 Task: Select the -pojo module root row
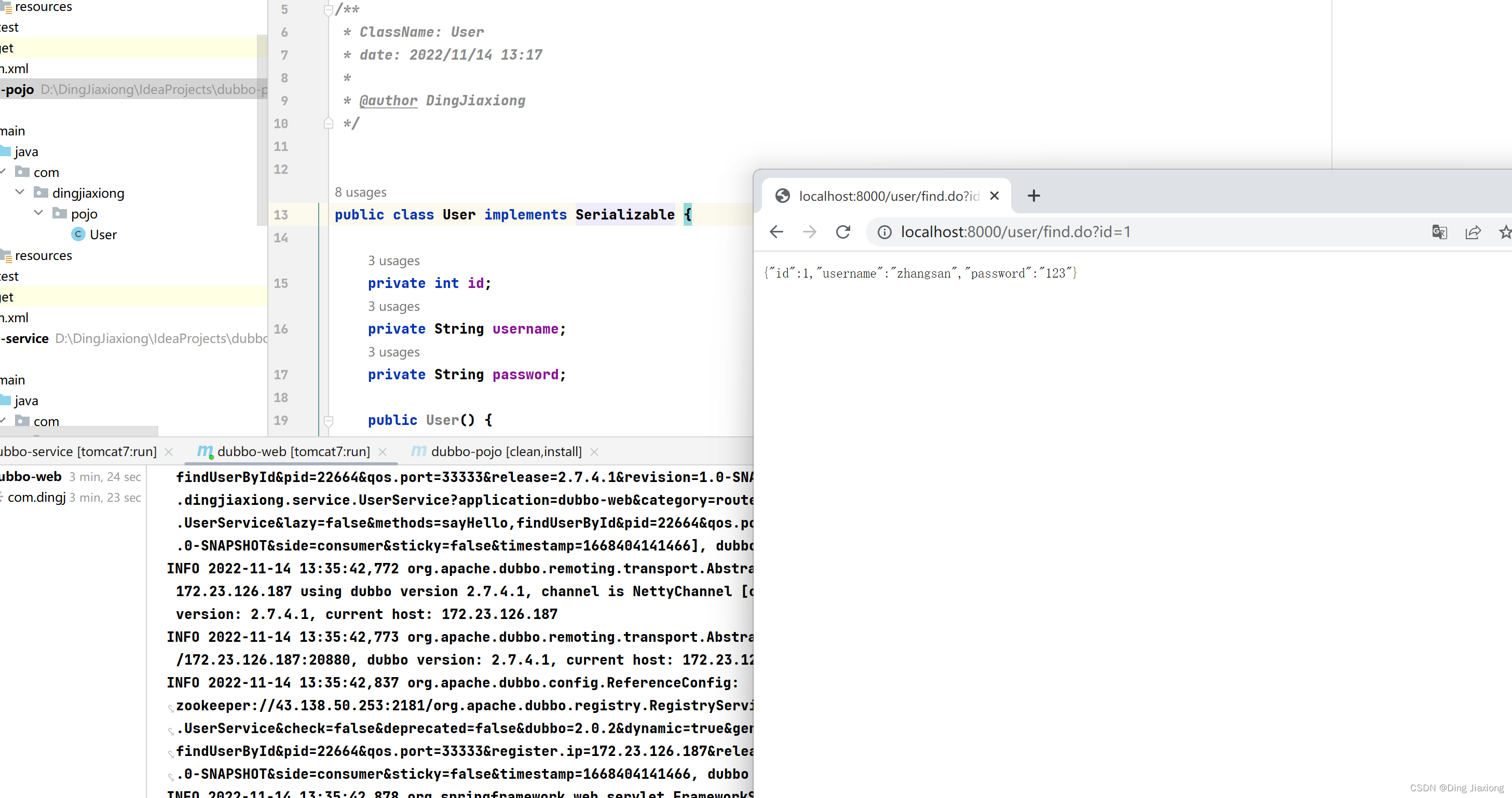click(x=134, y=89)
